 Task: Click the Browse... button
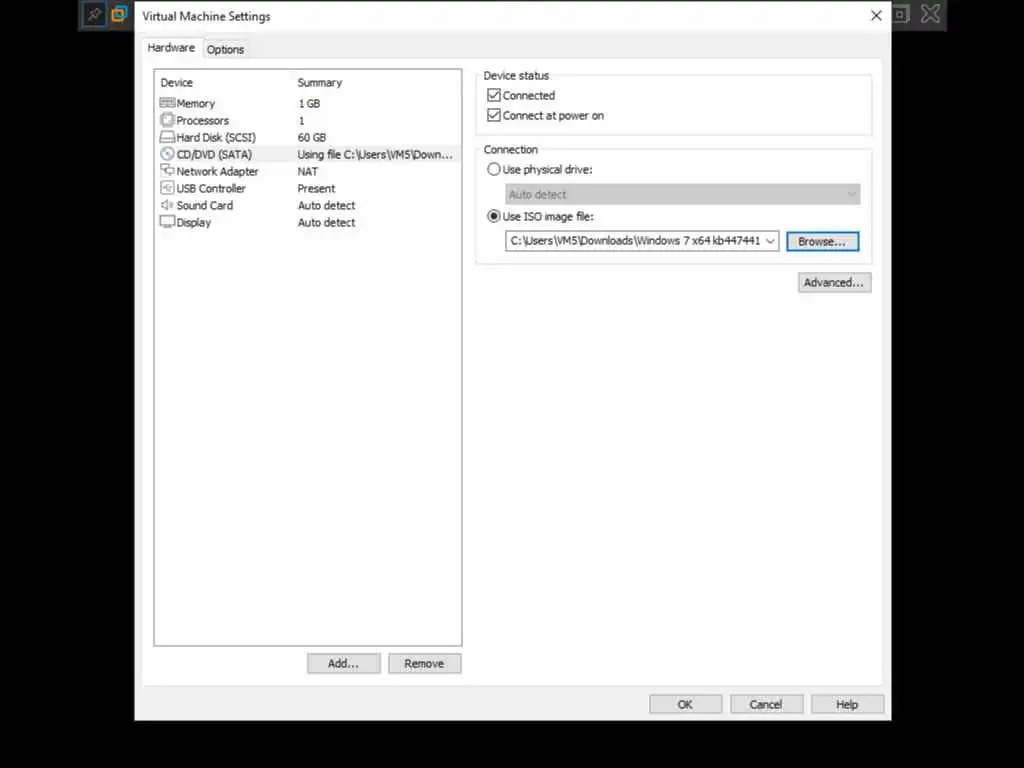[822, 242]
